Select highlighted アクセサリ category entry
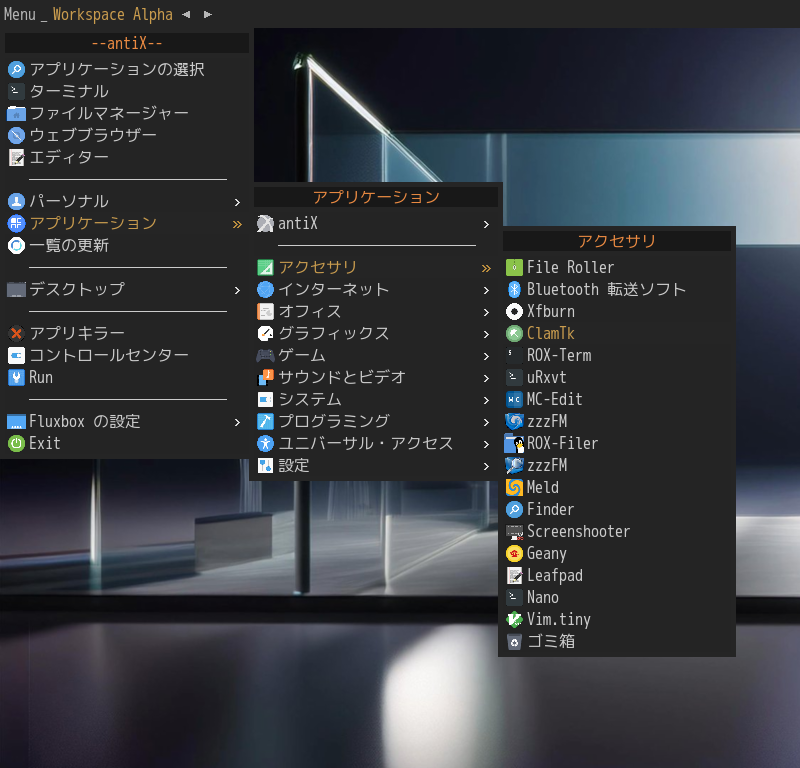The width and height of the screenshot is (800, 768). pos(376,267)
